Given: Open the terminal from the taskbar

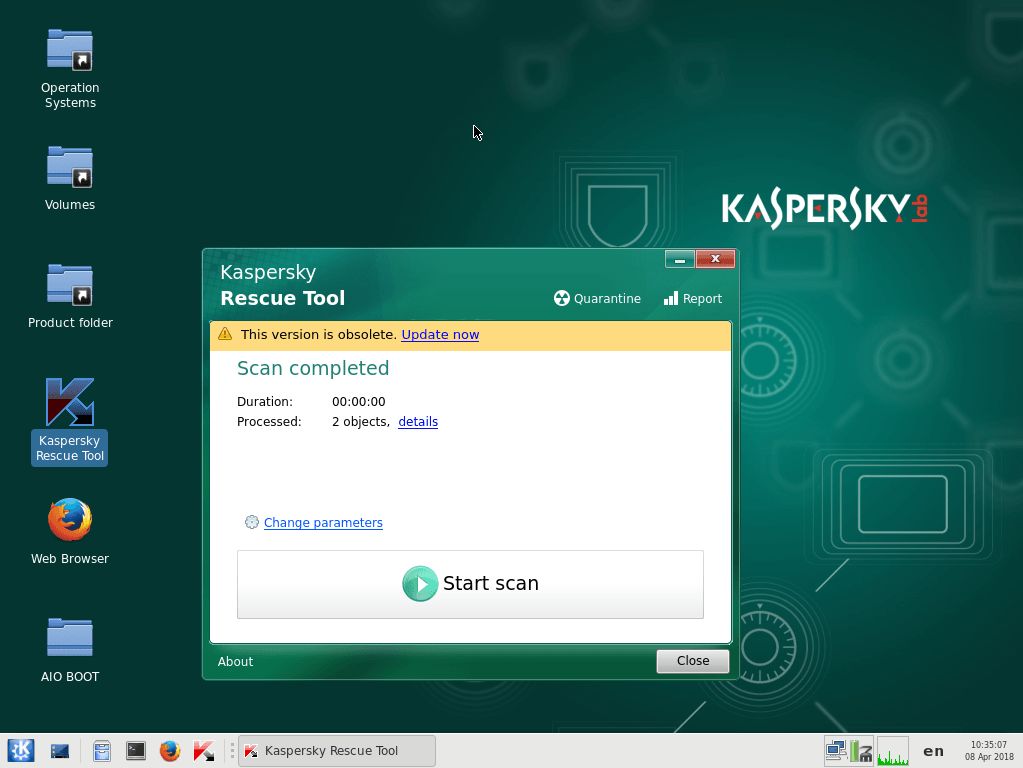Looking at the screenshot, I should click(x=135, y=750).
